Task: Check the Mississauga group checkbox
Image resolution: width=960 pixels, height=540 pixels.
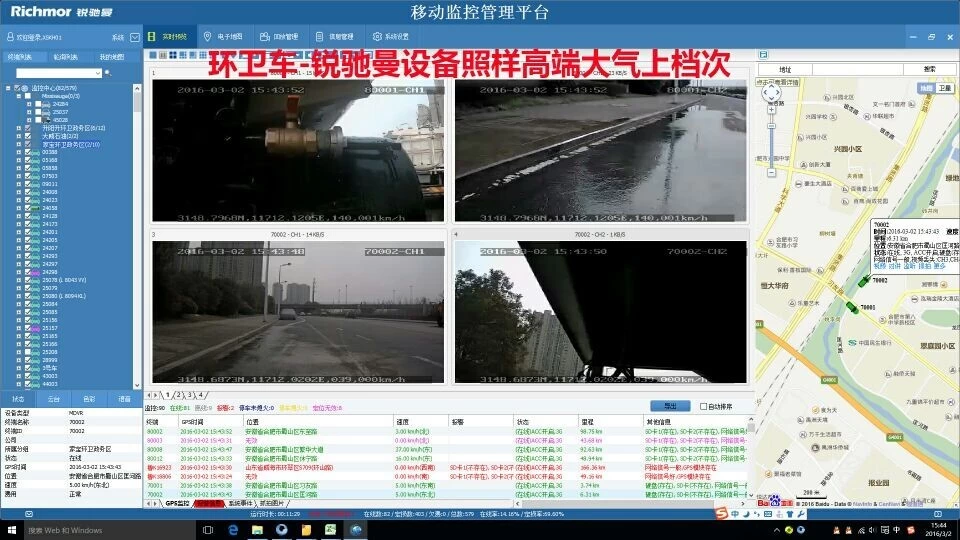Action: (28, 96)
